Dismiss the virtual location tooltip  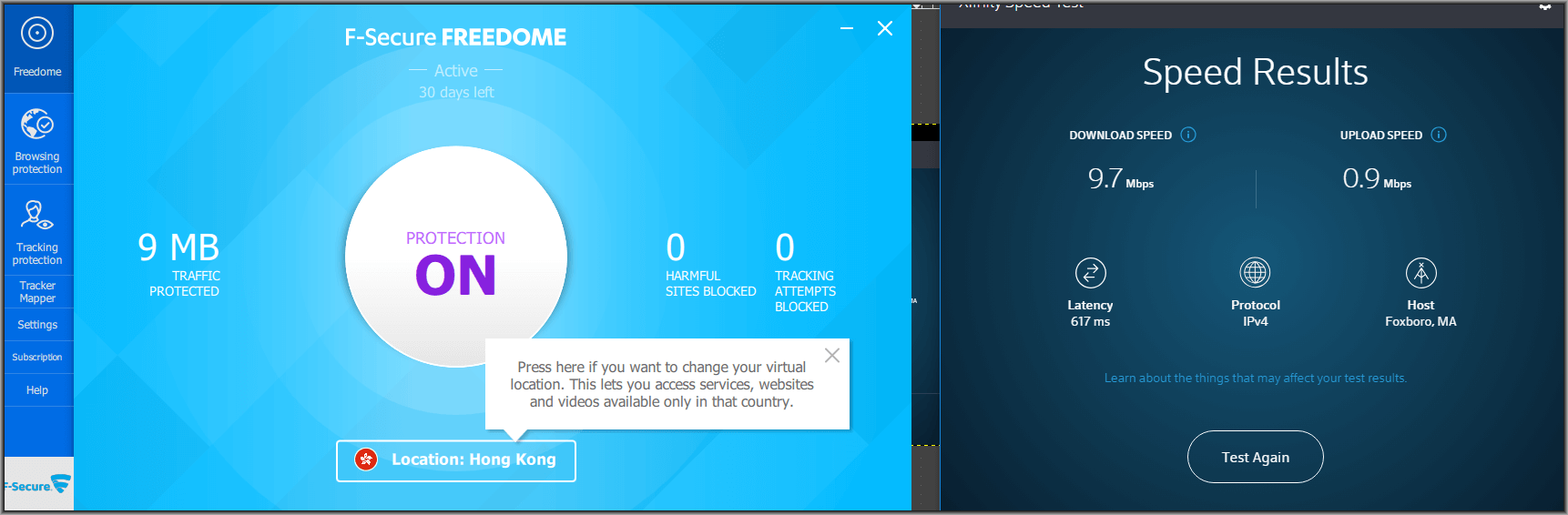click(832, 356)
